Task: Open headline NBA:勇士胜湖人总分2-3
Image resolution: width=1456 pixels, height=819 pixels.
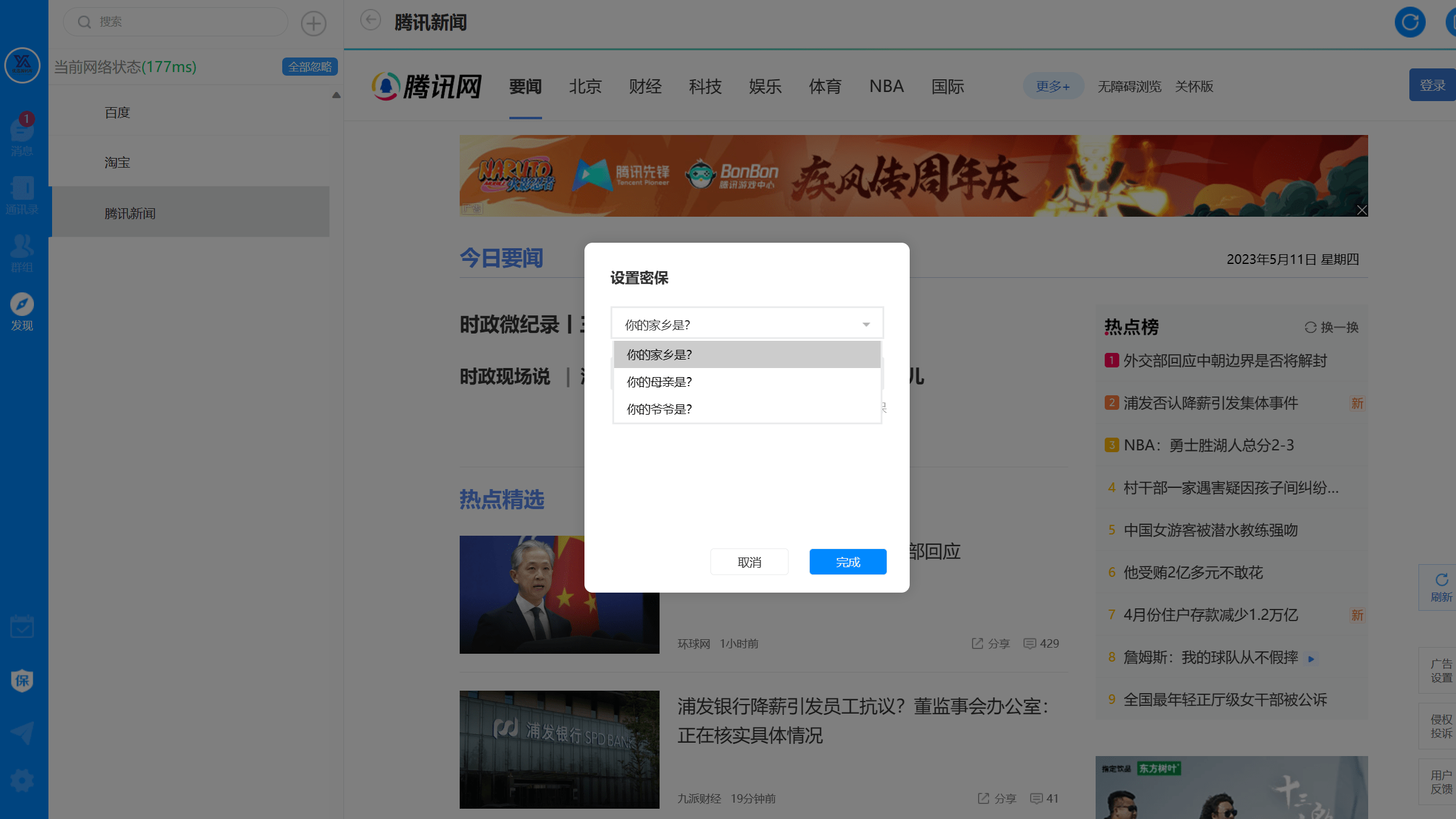Action: coord(1209,446)
